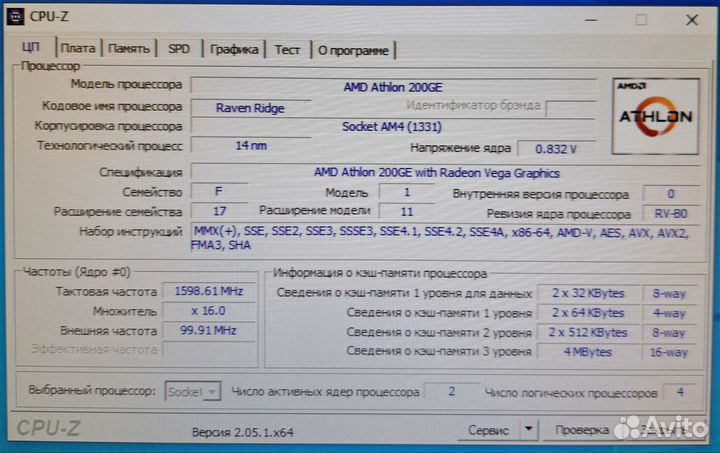Click the Семейство value F
The height and width of the screenshot is (453, 720).
pos(219,191)
